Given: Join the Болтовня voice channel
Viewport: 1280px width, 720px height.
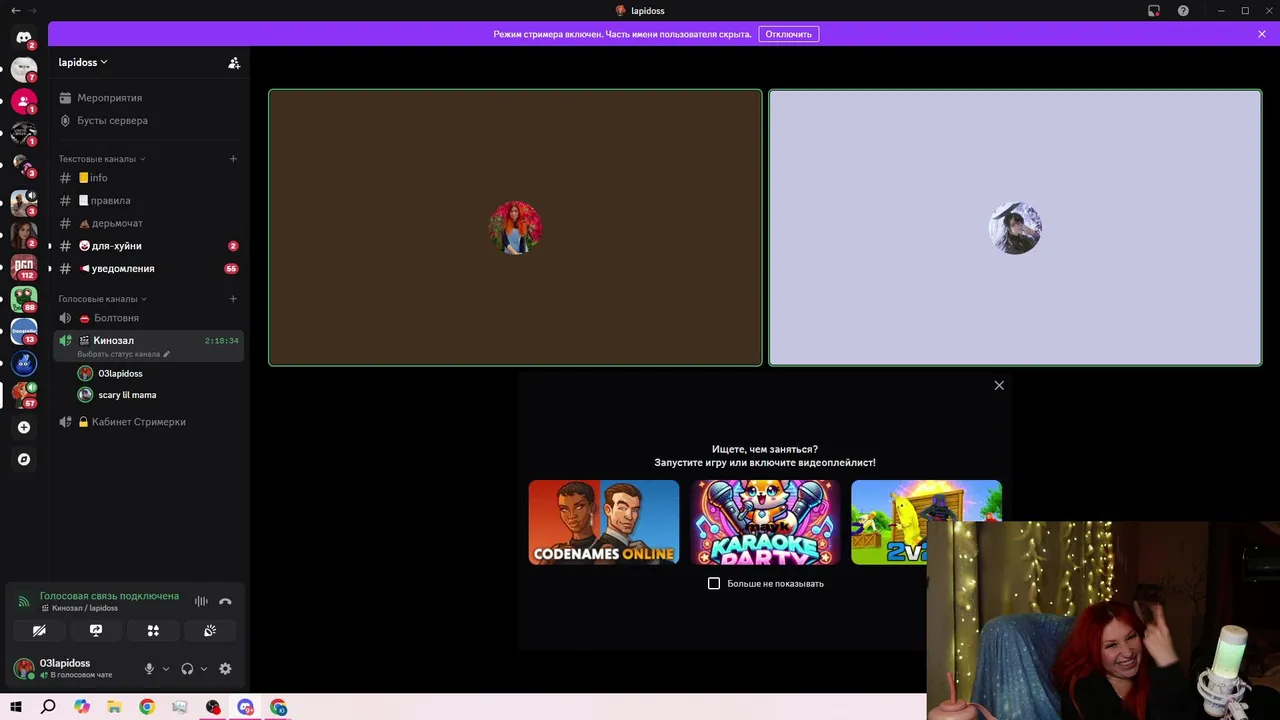Looking at the screenshot, I should click(x=148, y=318).
